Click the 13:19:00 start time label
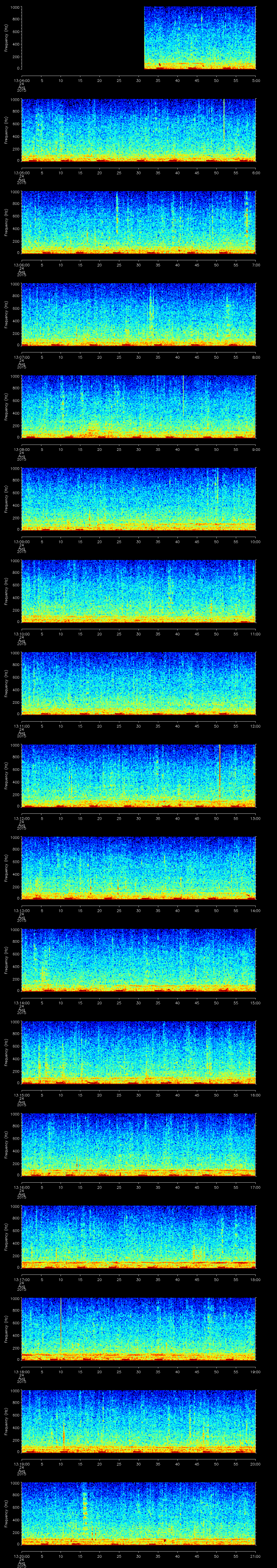This screenshot has width=277, height=1568. pyautogui.click(x=21, y=1463)
